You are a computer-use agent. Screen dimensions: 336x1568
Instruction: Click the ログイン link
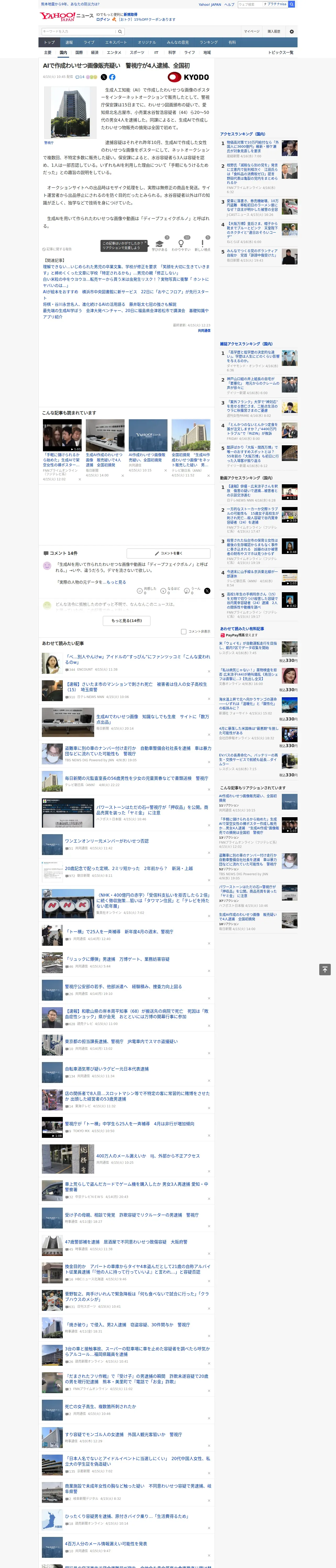point(103,20)
